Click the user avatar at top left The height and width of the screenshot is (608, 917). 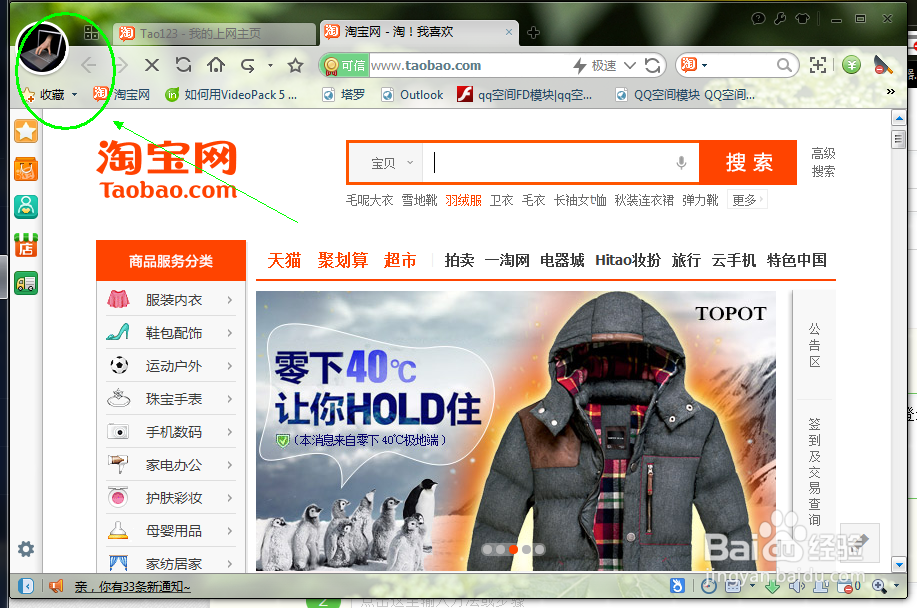coord(42,49)
